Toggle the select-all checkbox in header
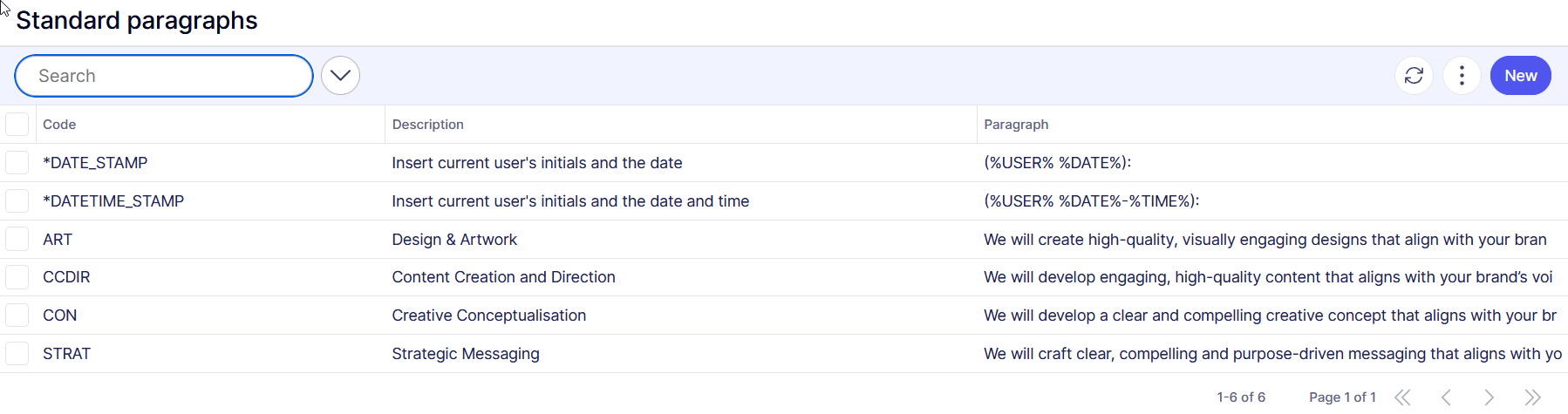This screenshot has height=414, width=1568. point(17,125)
